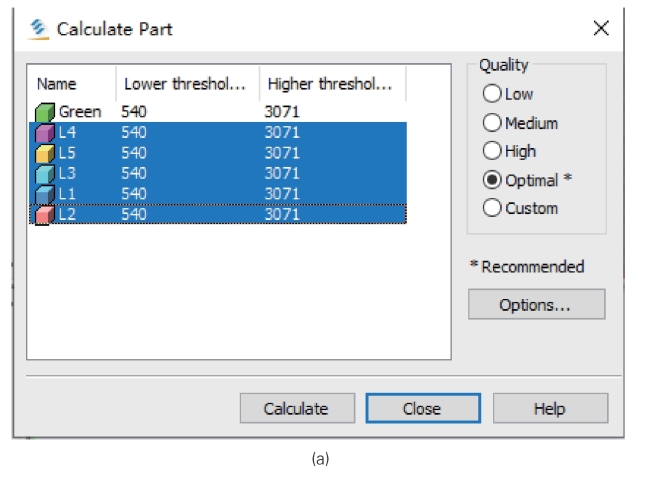Screen dimensions: 652x479
Task: Click the cyan cube icon for L3
Action: [x=44, y=173]
